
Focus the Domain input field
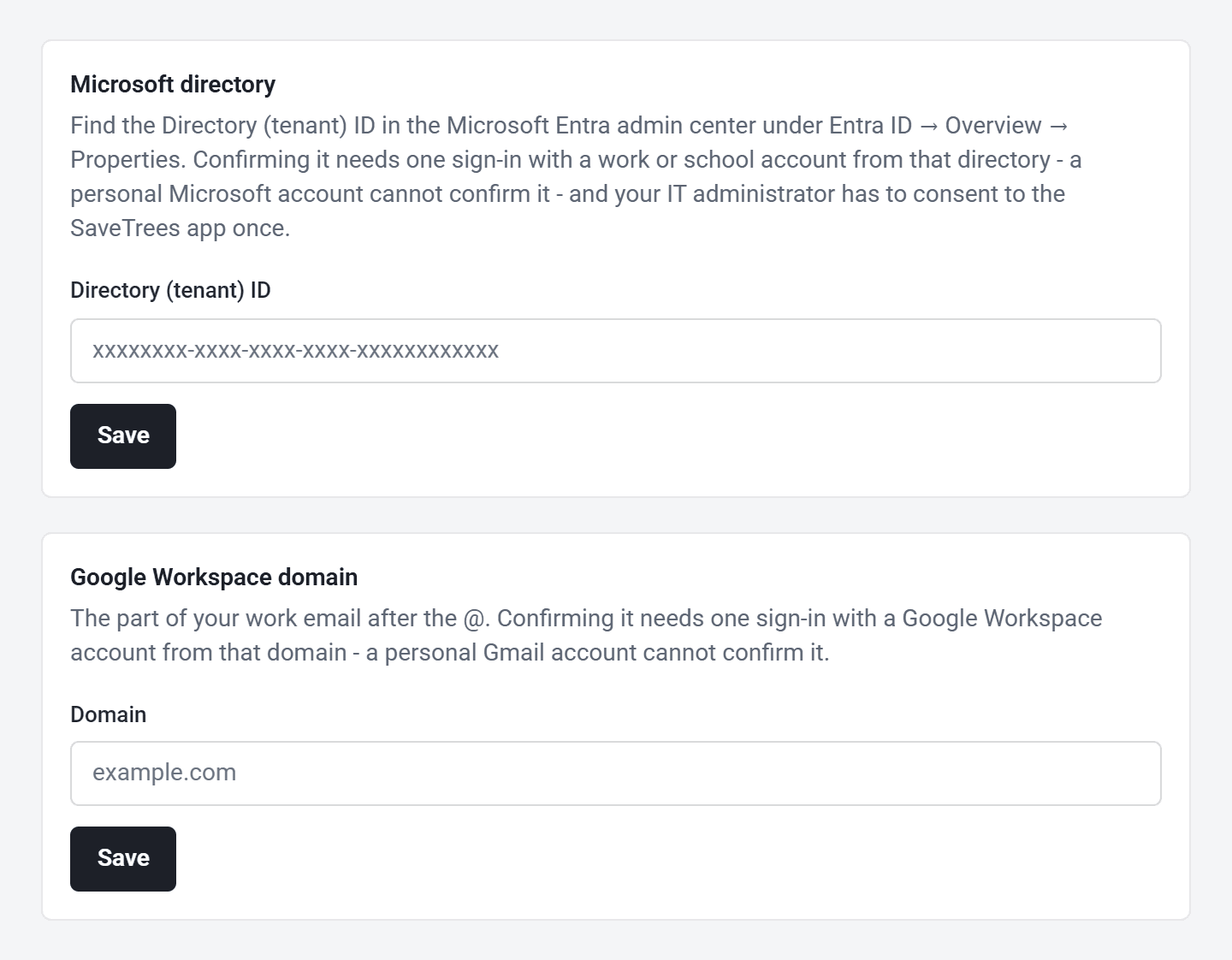click(615, 773)
